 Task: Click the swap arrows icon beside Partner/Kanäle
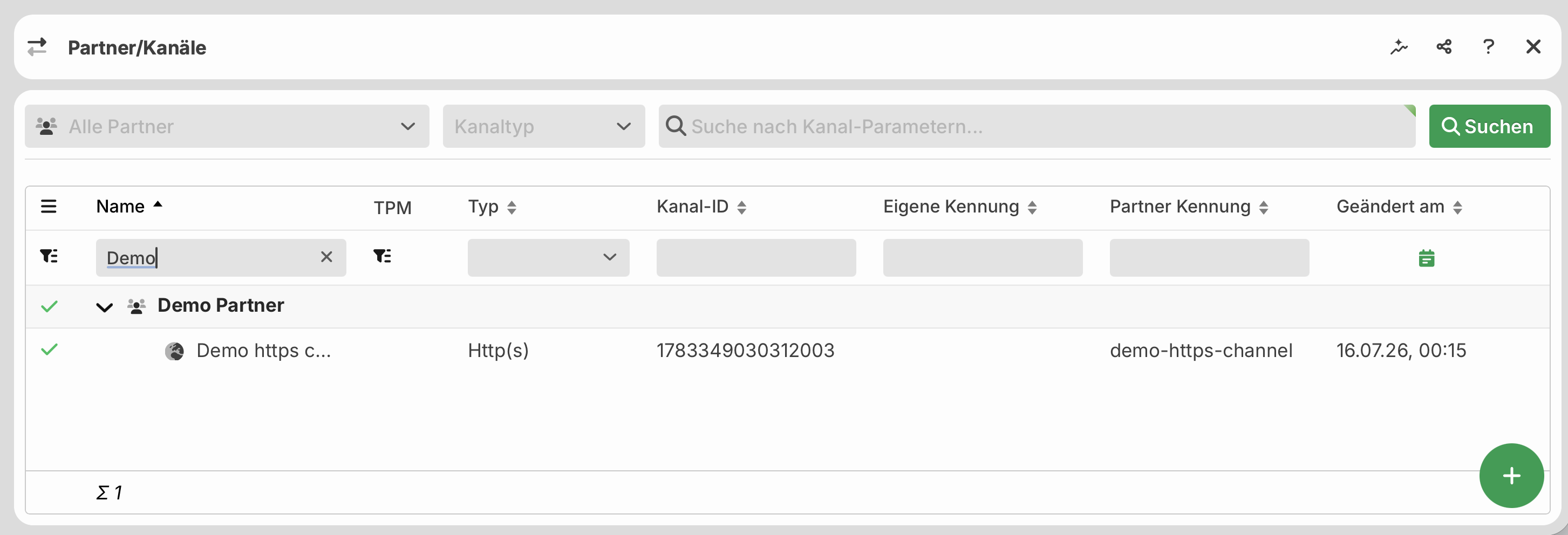[37, 47]
